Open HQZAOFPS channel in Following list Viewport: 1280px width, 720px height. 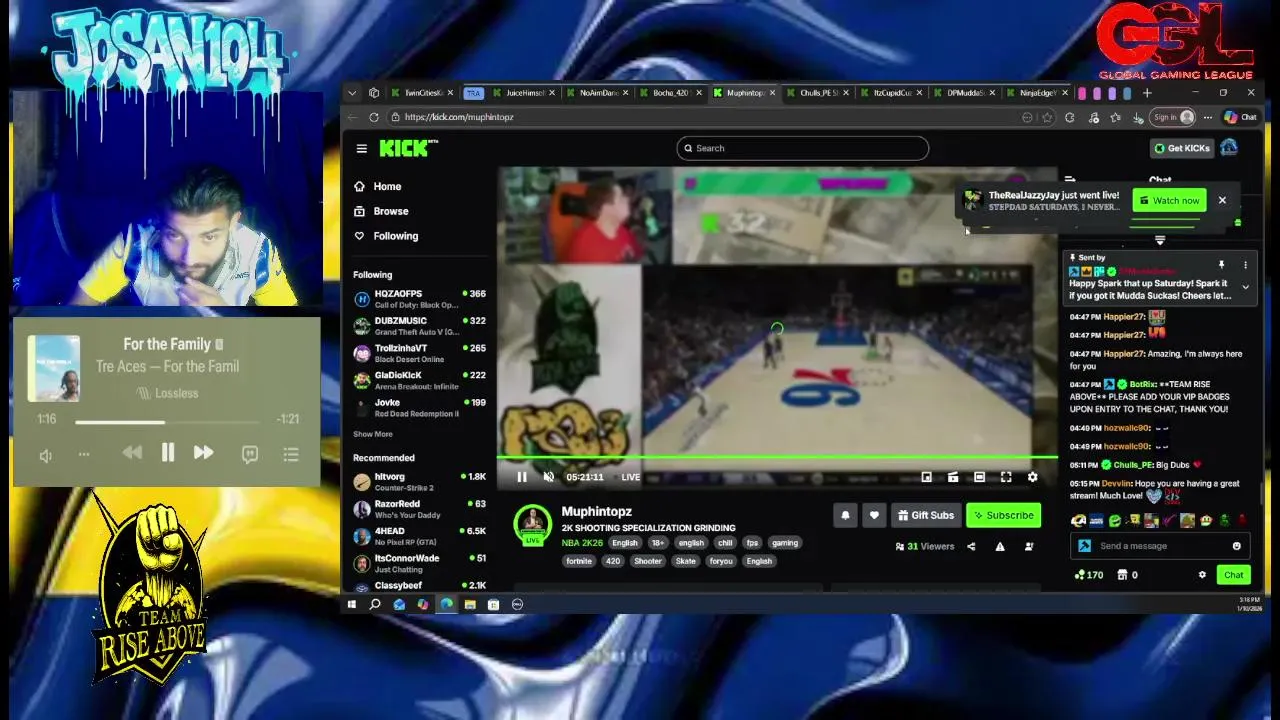pyautogui.click(x=419, y=299)
